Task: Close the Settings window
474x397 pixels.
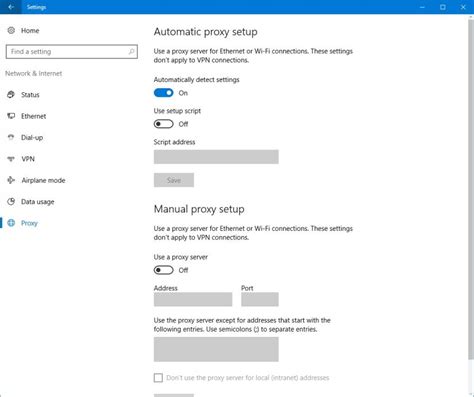Action: click(463, 7)
